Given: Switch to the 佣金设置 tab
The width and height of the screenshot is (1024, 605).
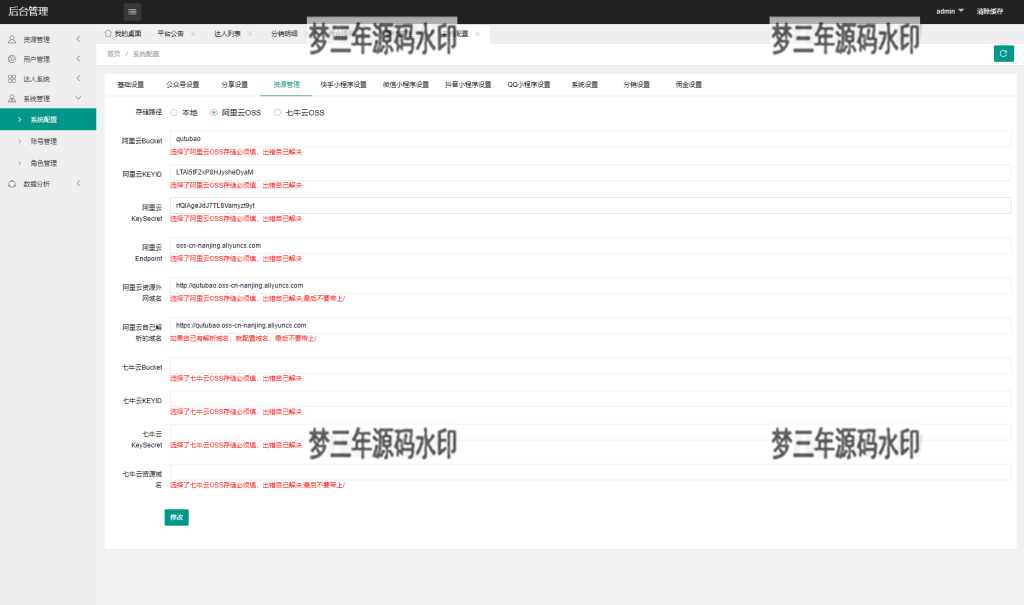Looking at the screenshot, I should pos(688,85).
